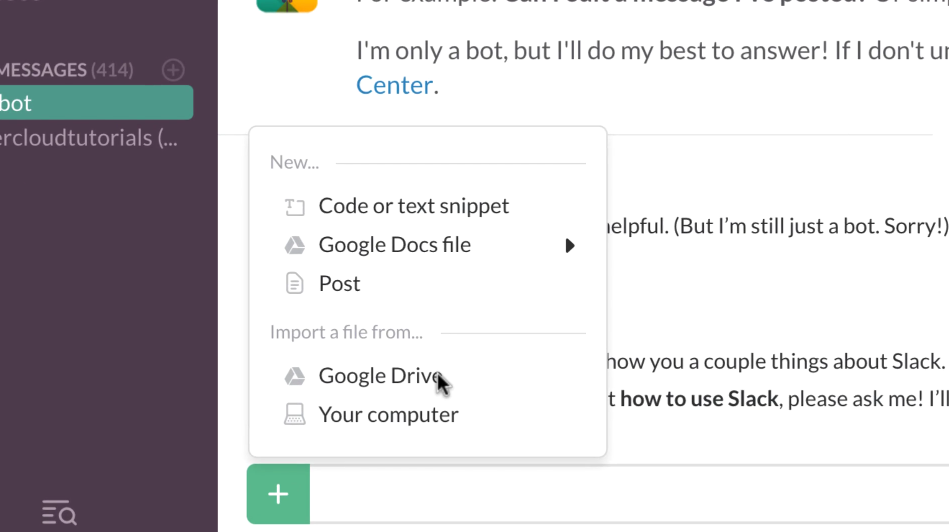Open the ercloudtutorials conversation in sidebar
Screen dimensions: 949x532
pyautogui.click(x=89, y=138)
